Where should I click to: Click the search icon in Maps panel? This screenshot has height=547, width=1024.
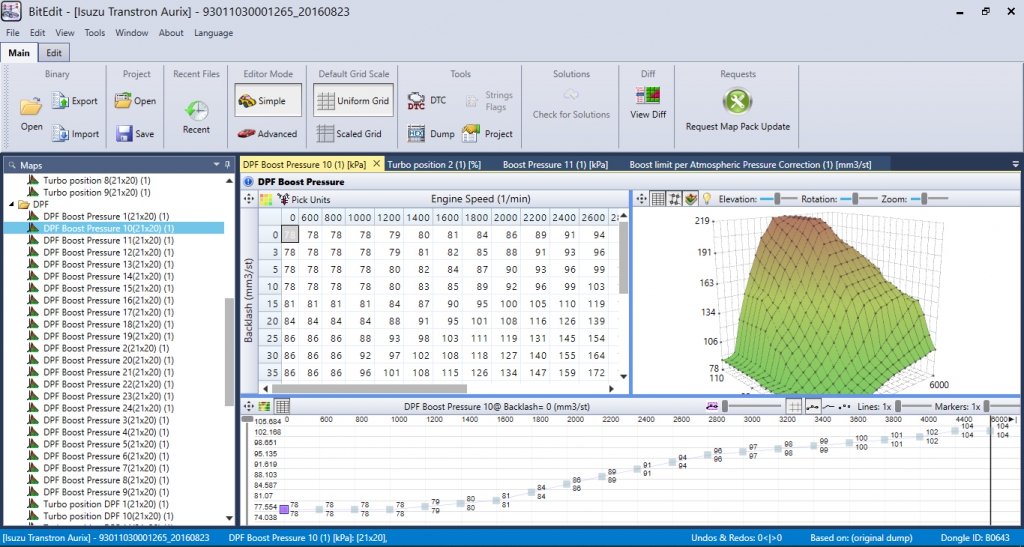coord(11,165)
